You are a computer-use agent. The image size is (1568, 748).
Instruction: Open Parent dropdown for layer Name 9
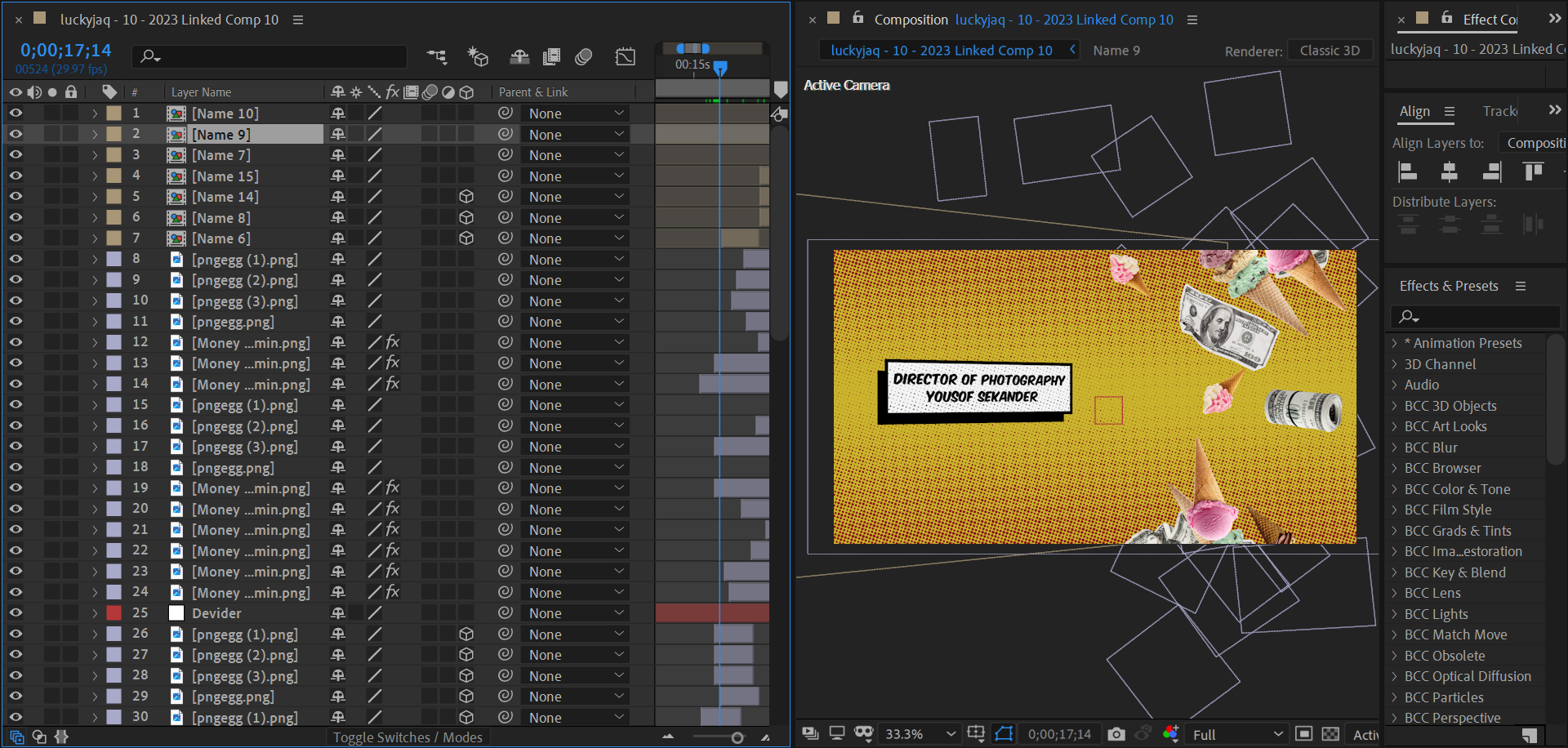(576, 134)
